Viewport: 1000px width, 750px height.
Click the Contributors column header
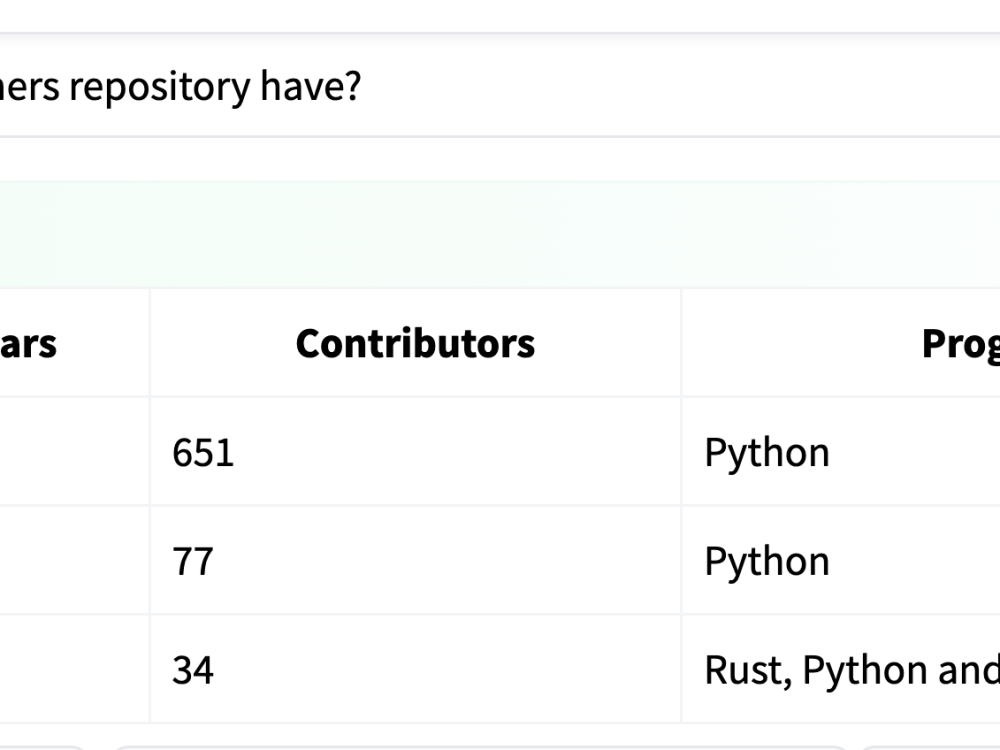415,343
